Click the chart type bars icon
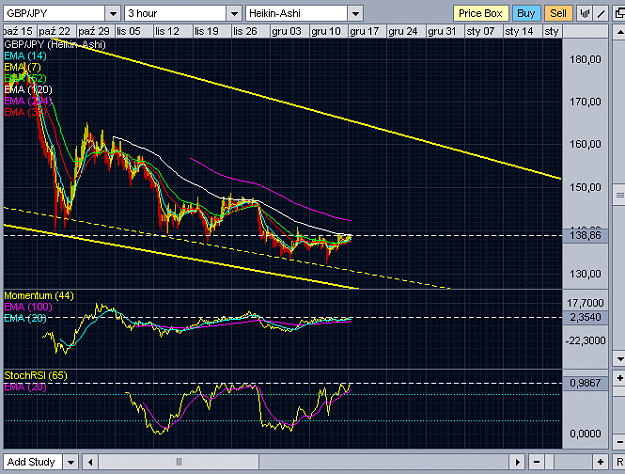 tap(584, 14)
